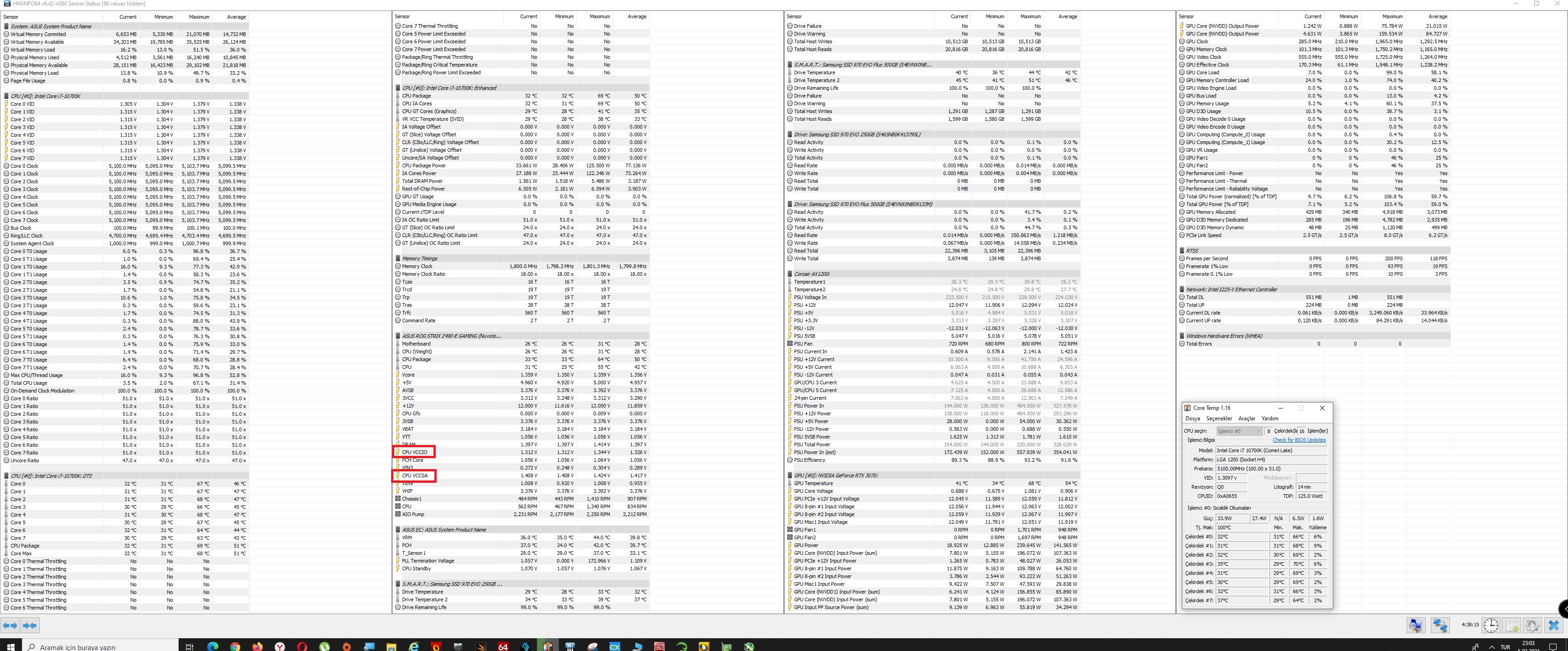This screenshot has width=1568, height=651.
Task: Select the Memory Timings section header
Action: (x=521, y=258)
